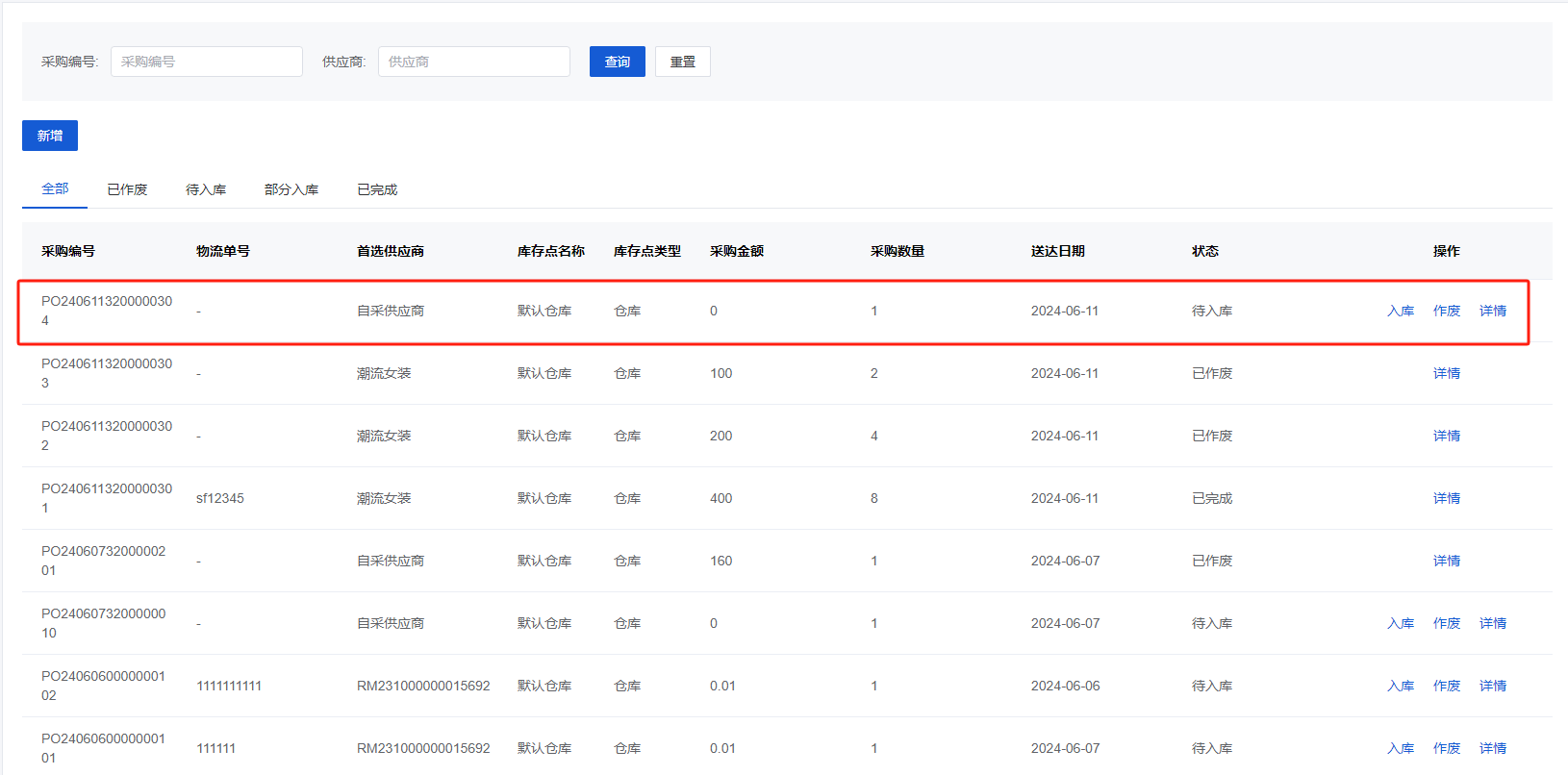
Task: Open 详情 for order PO2406073200000010
Action: [1493, 623]
